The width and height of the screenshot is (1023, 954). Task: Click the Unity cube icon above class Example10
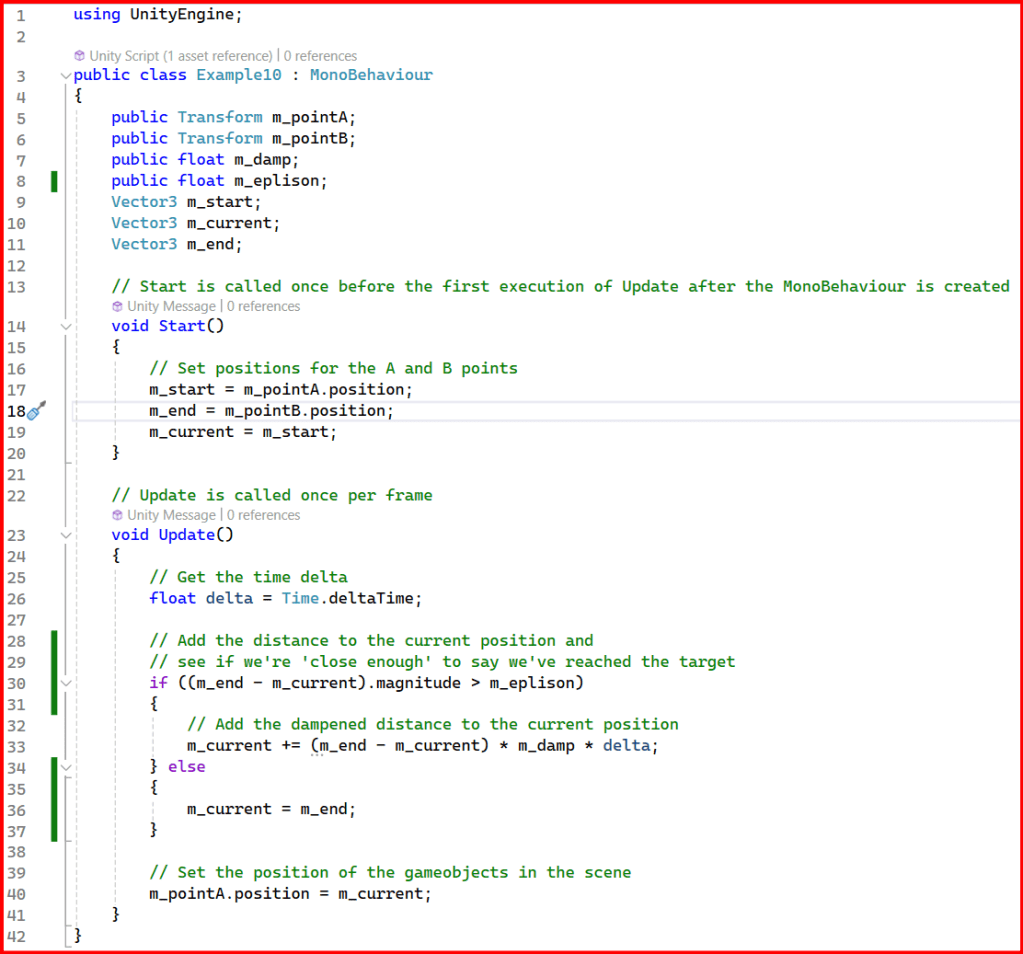79,56
